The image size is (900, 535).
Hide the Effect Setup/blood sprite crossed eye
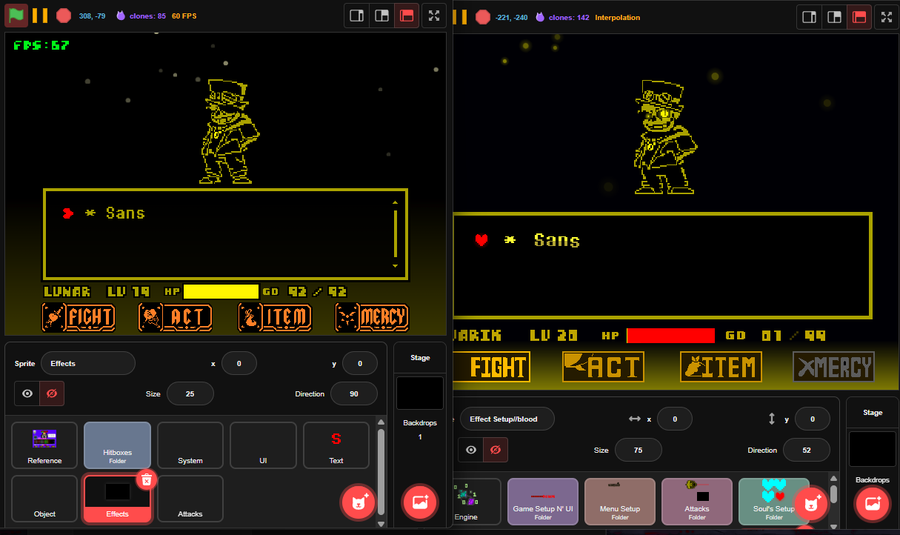(495, 449)
